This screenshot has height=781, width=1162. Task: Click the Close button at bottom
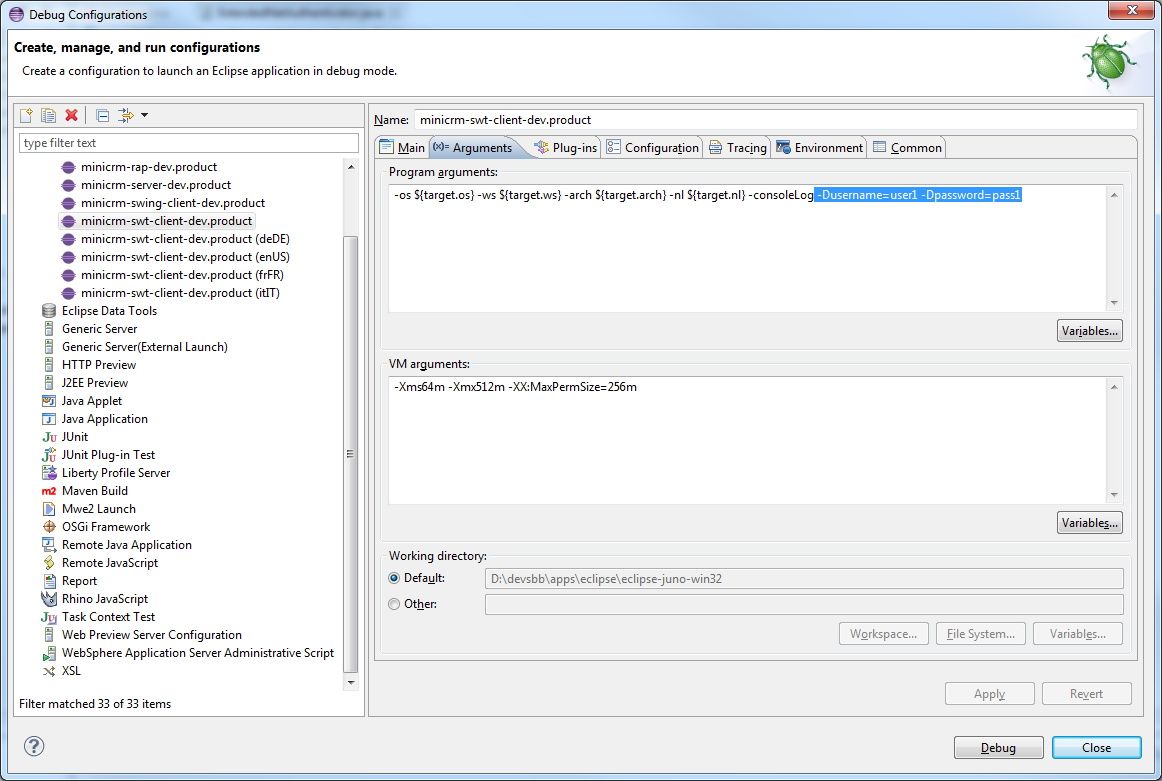pos(1096,748)
